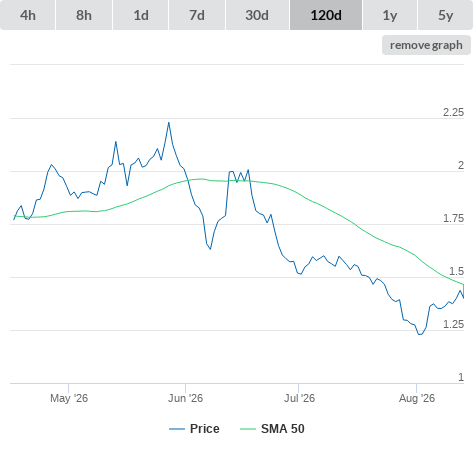474x455 pixels.
Task: Click the Aug '26 axis label
Action: [417, 398]
